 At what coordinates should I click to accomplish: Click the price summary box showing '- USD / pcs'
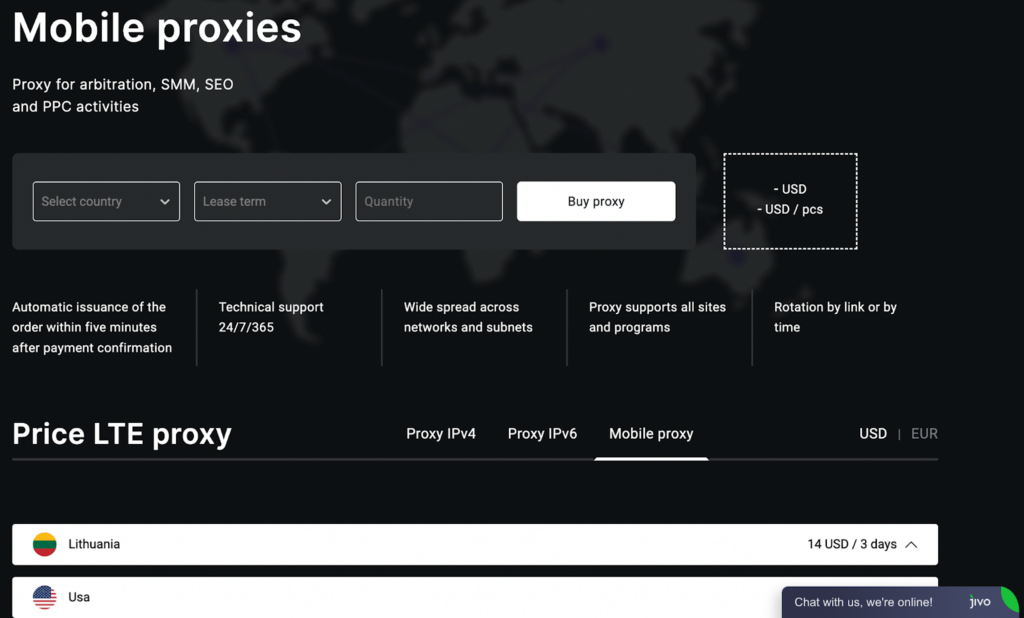[x=790, y=201]
